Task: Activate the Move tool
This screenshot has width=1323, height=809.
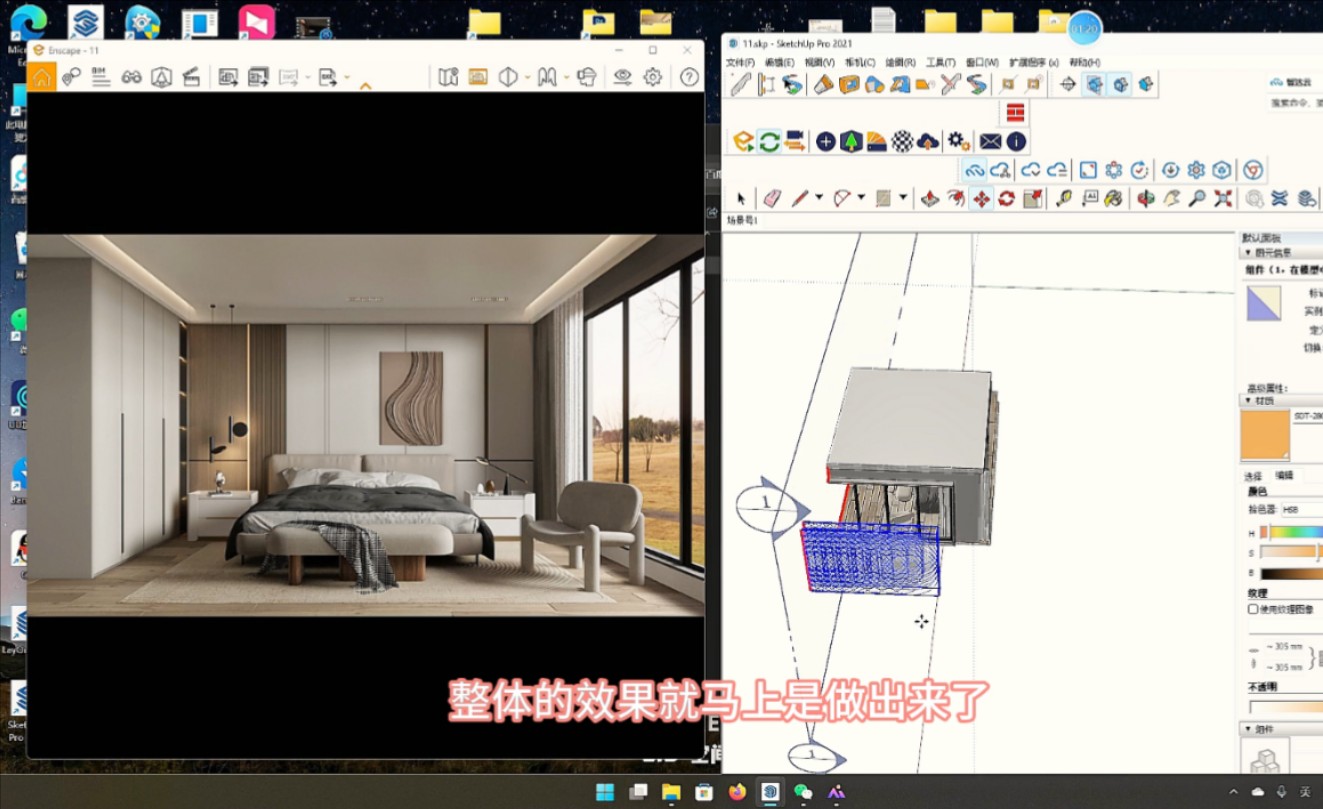Action: tap(979, 199)
